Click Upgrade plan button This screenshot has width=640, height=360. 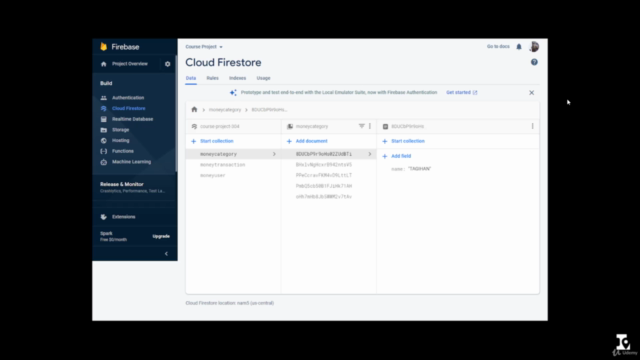click(161, 236)
